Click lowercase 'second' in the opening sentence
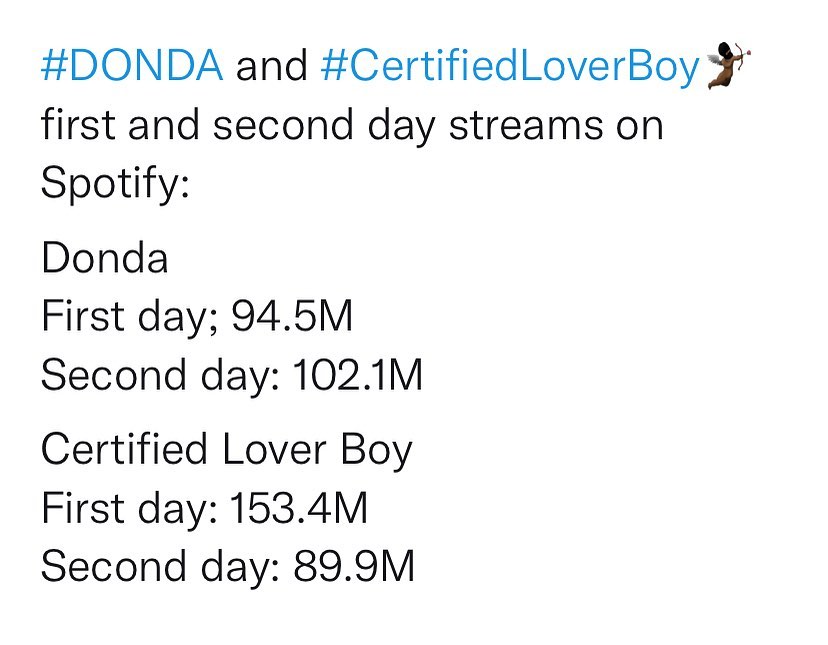The image size is (828, 645). coord(283,124)
